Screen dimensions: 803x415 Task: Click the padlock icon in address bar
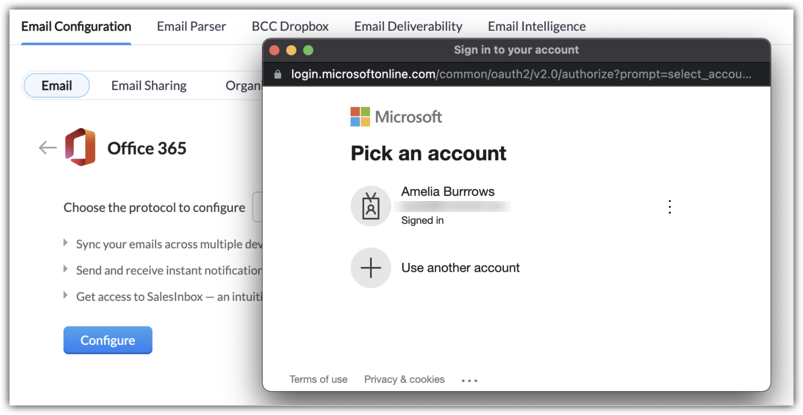tap(278, 75)
